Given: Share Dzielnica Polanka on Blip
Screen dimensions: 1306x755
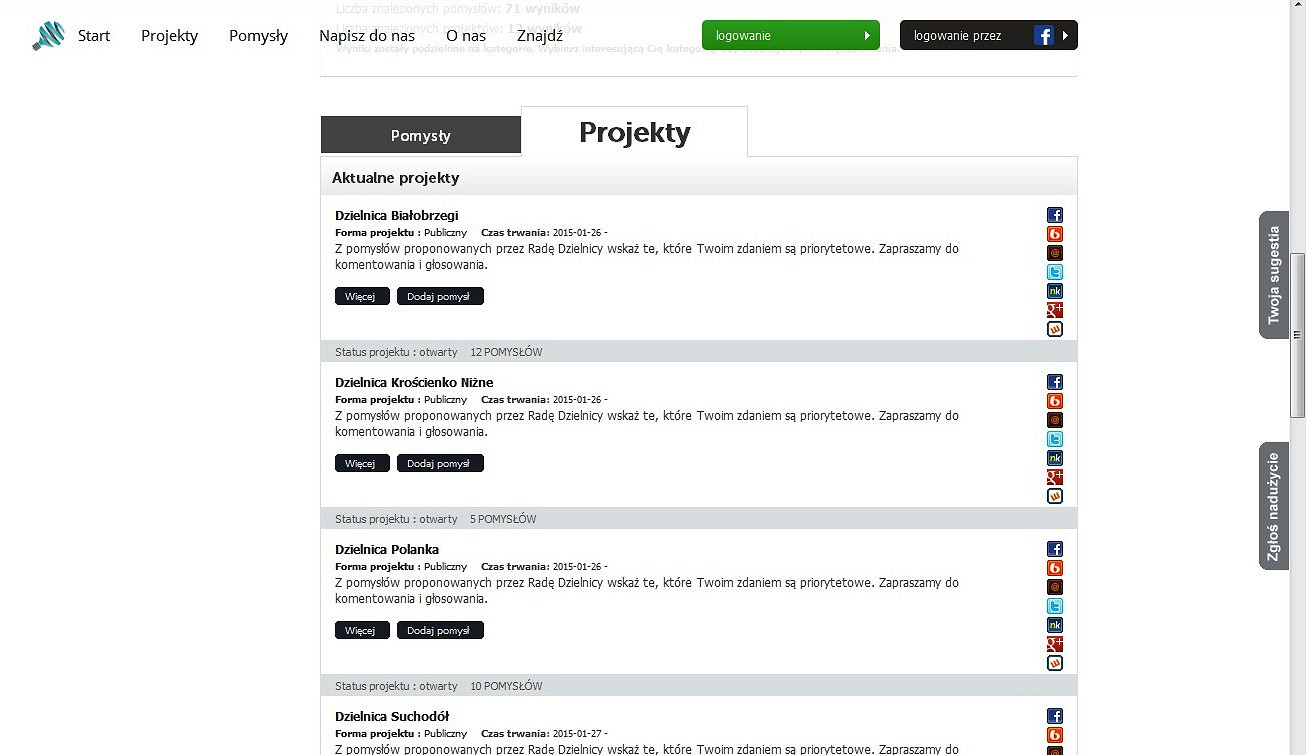Looking at the screenshot, I should tap(1055, 568).
